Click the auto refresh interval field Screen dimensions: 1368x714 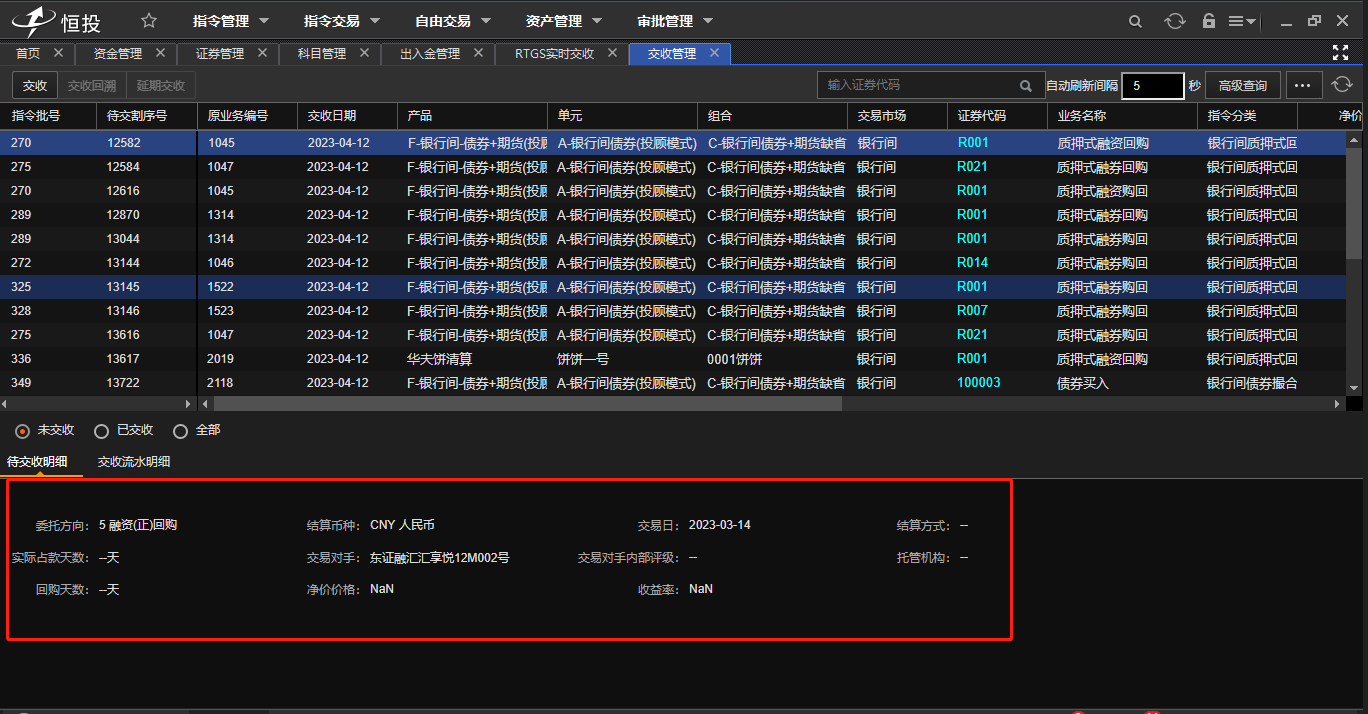[1153, 86]
